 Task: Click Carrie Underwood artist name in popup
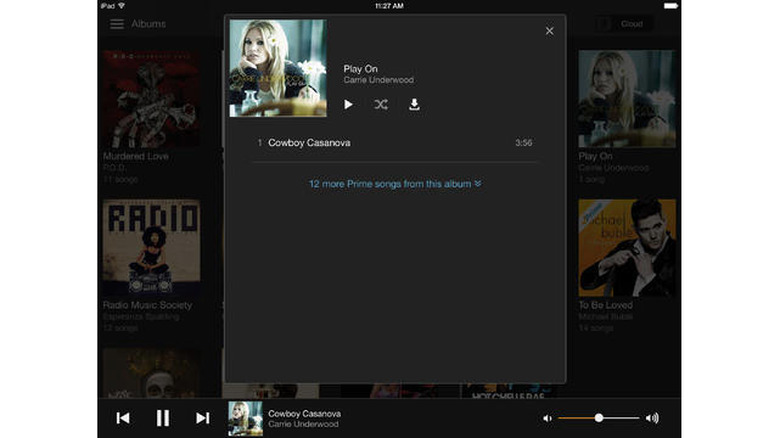point(379,80)
